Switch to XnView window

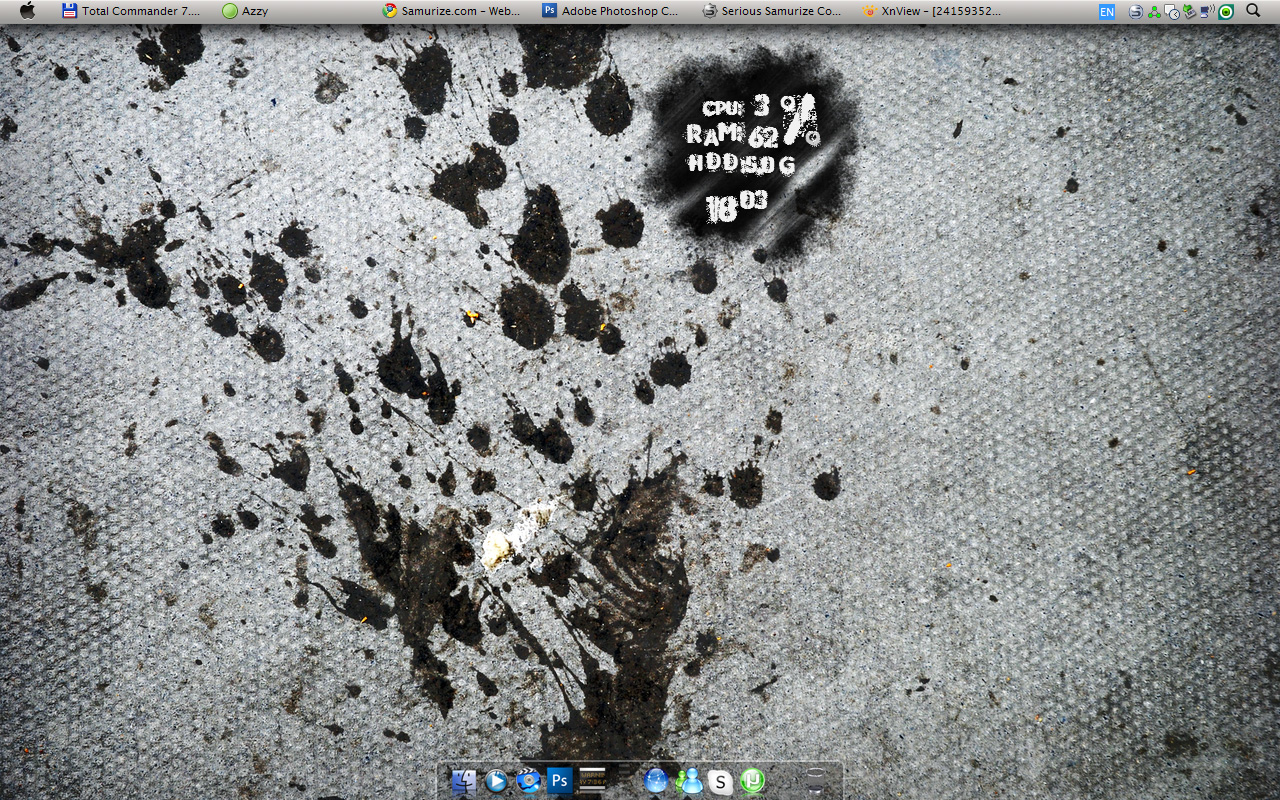931,11
